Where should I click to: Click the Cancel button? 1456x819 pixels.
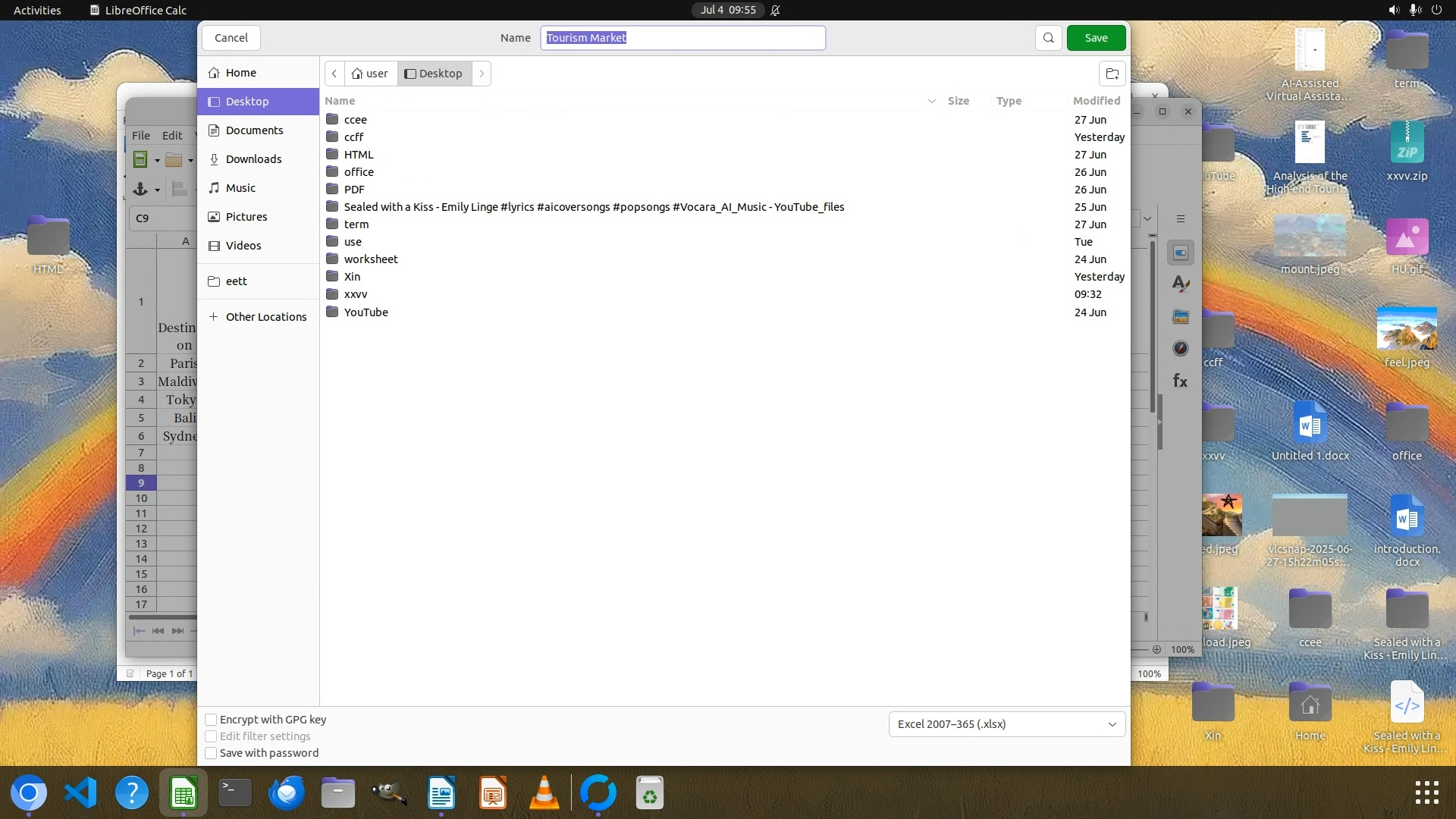pos(231,38)
